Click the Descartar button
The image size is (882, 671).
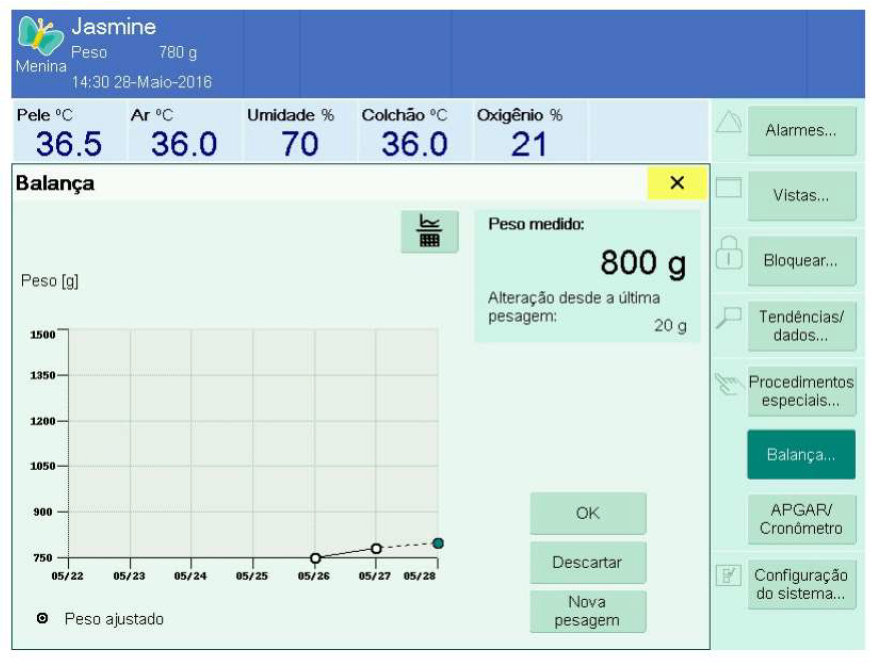point(588,562)
